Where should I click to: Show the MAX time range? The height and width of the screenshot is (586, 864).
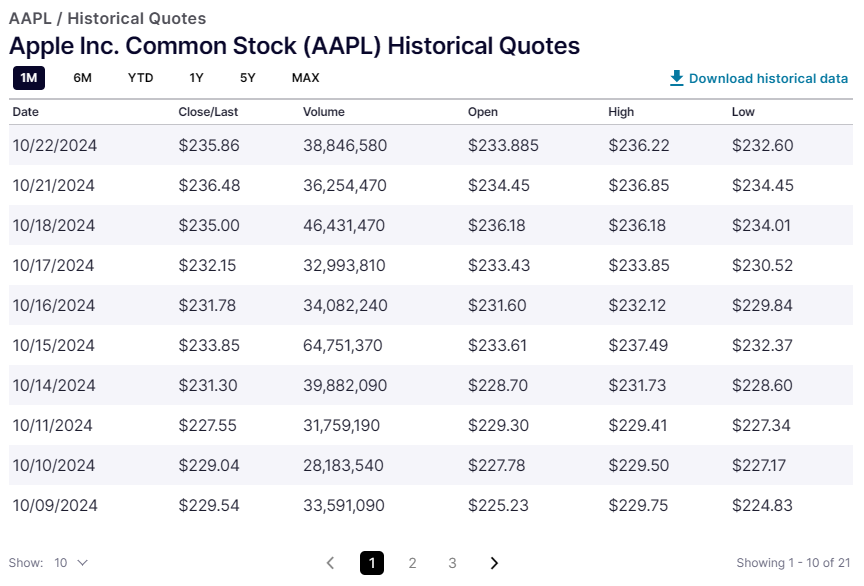(306, 78)
